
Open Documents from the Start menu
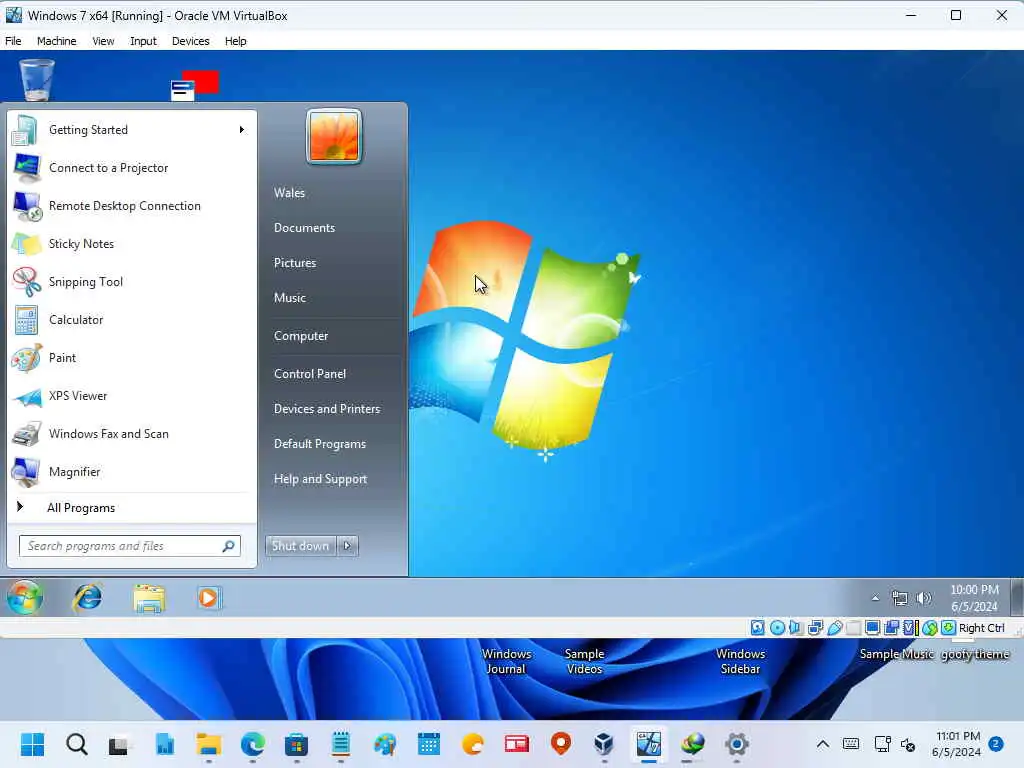coord(304,228)
